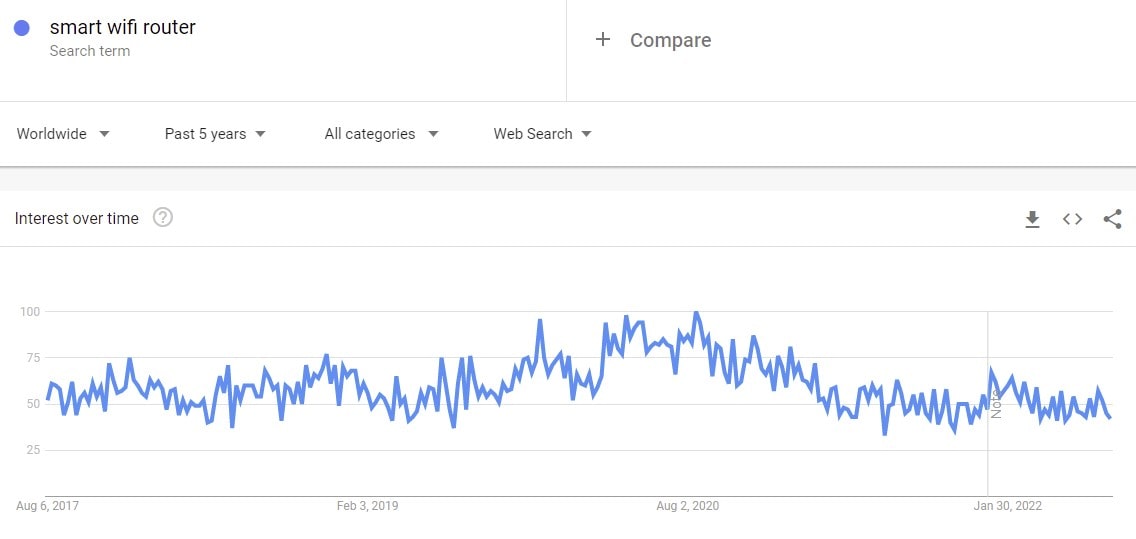Click the Note marker on the chart
1136x539 pixels.
[996, 403]
